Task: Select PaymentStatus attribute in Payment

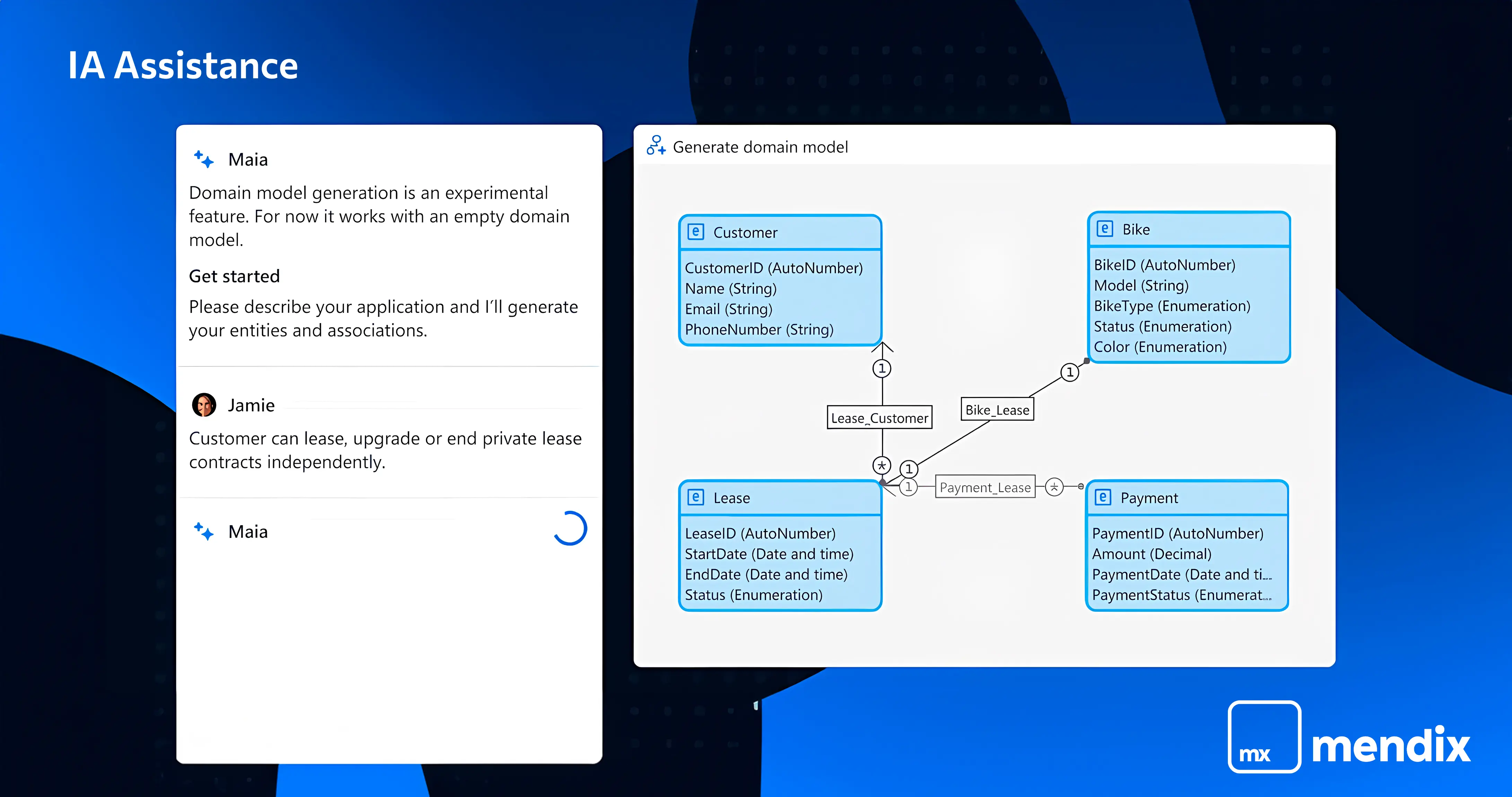Action: (1182, 595)
